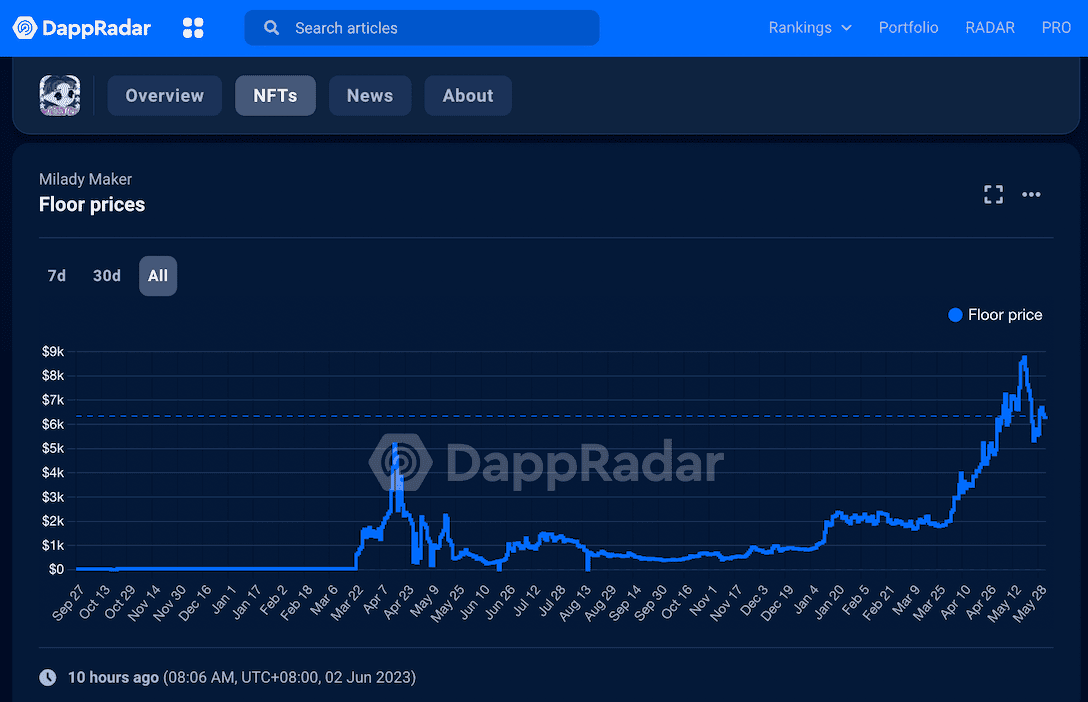This screenshot has width=1088, height=702.
Task: Open the PRO link
Action: [x=1056, y=28]
